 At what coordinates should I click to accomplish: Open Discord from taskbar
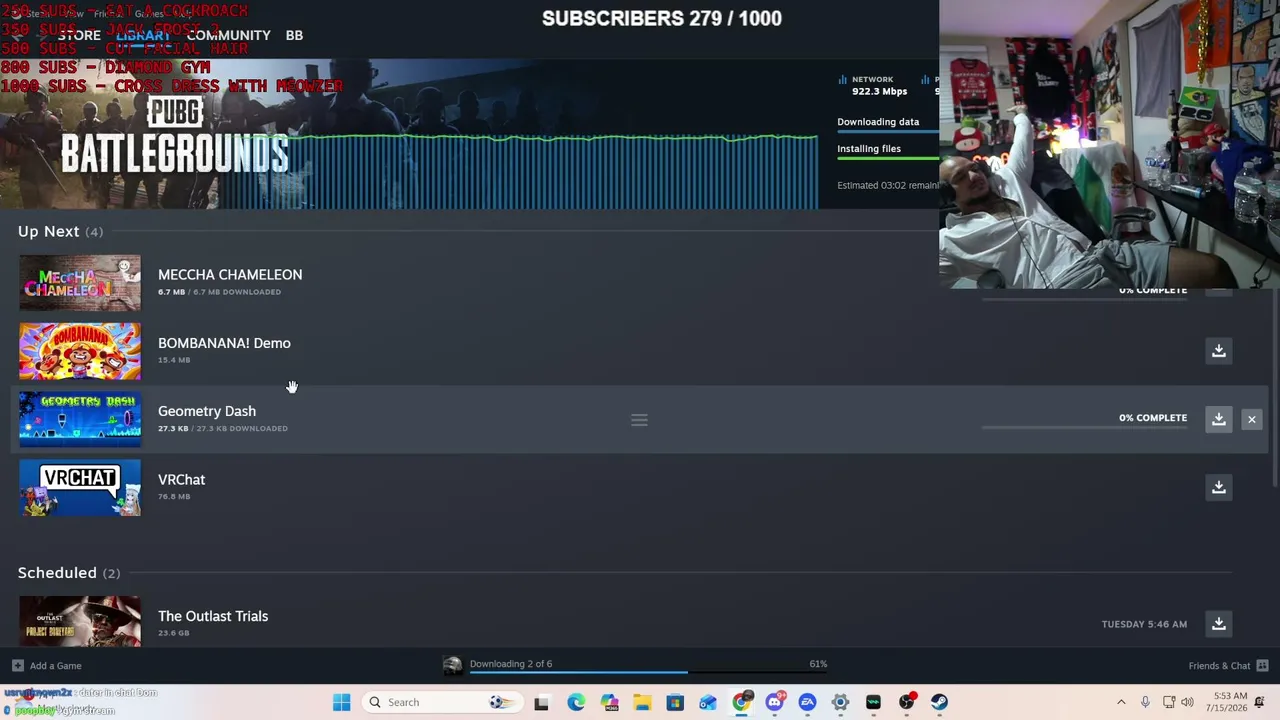(774, 702)
